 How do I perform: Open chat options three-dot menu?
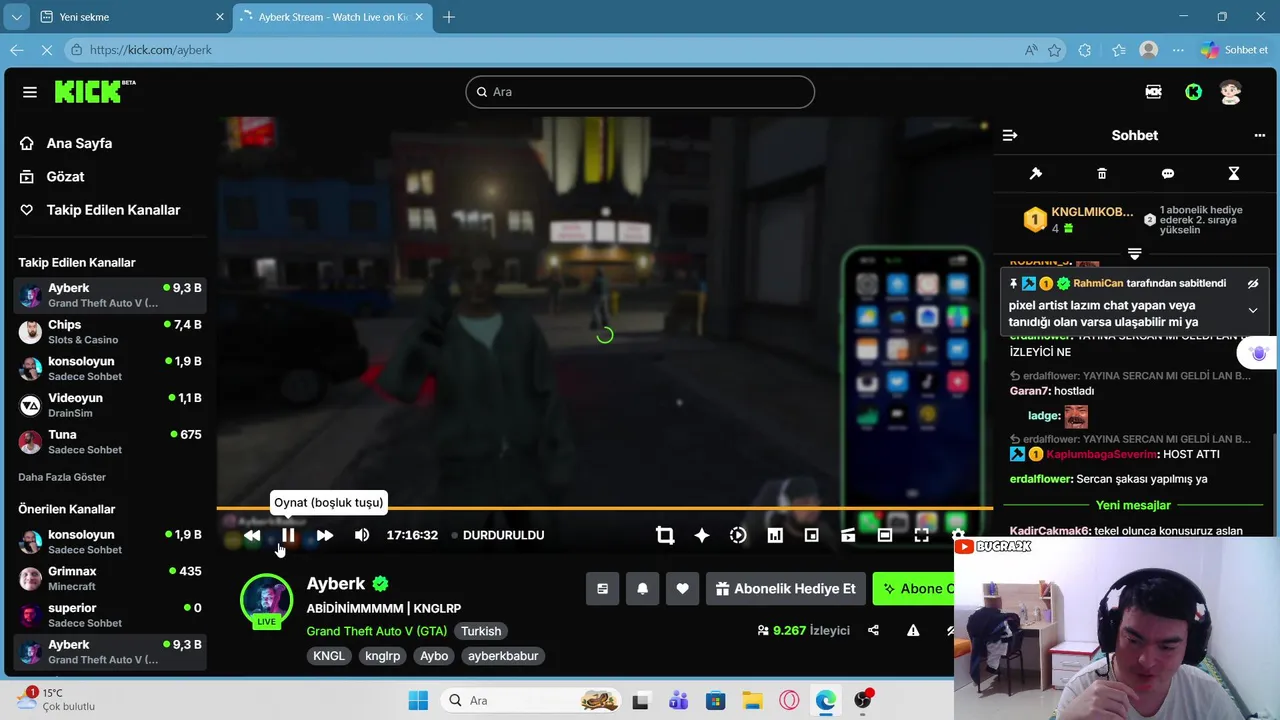(x=1260, y=135)
